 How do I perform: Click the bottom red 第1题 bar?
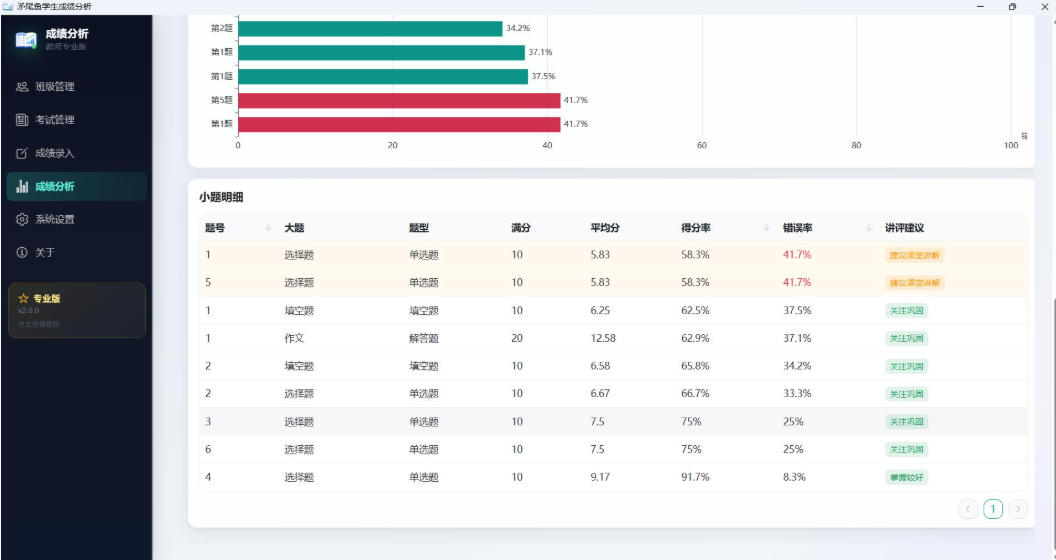(x=399, y=125)
